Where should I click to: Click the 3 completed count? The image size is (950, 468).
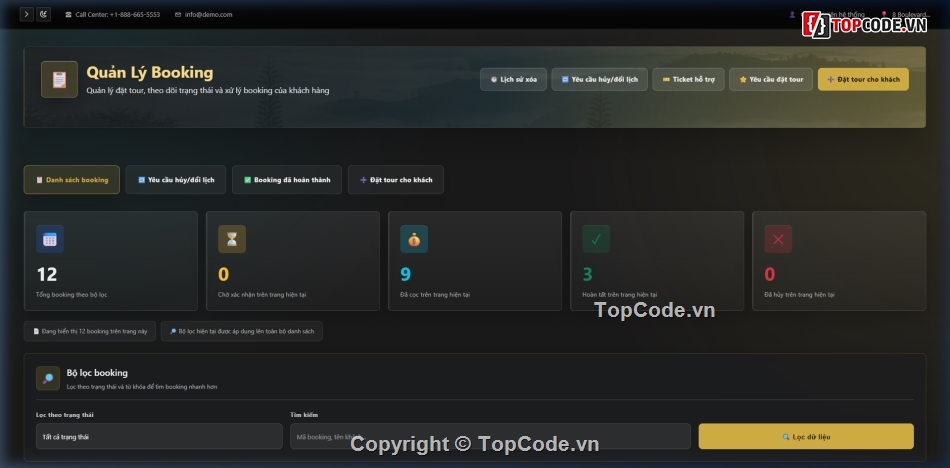[x=587, y=275]
